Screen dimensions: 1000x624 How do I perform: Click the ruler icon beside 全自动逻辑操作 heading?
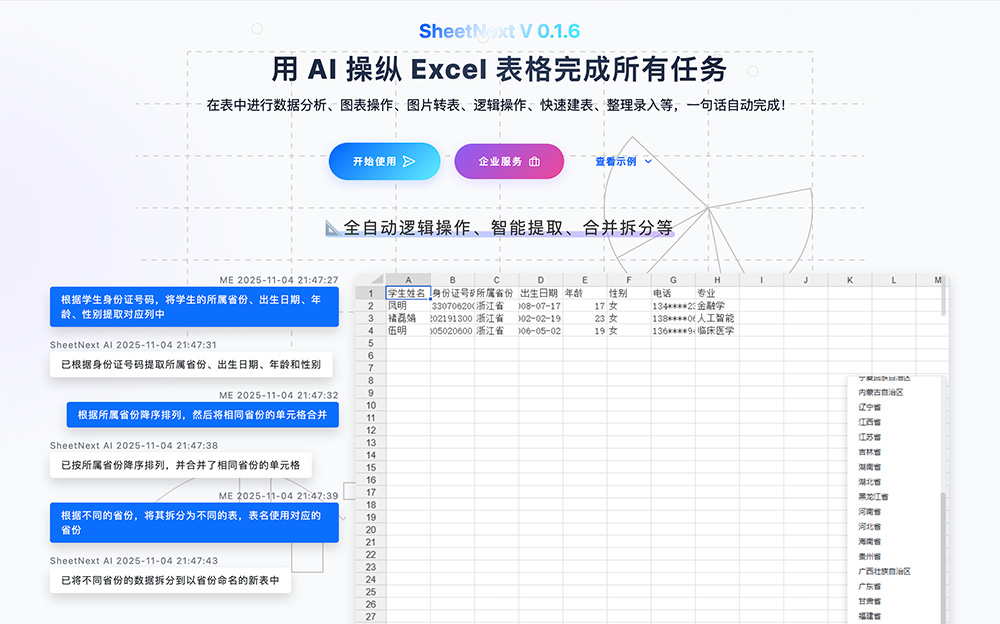click(332, 228)
